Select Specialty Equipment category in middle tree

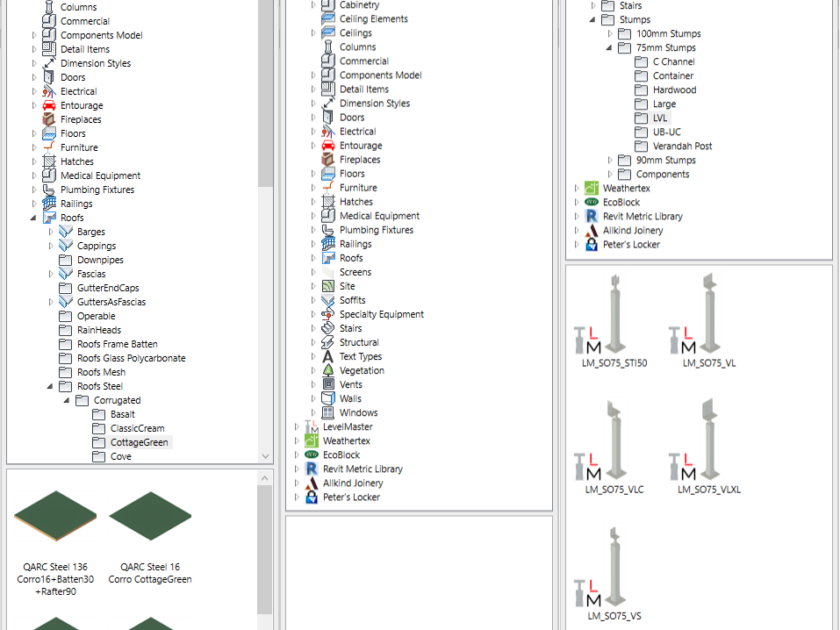pyautogui.click(x=381, y=314)
